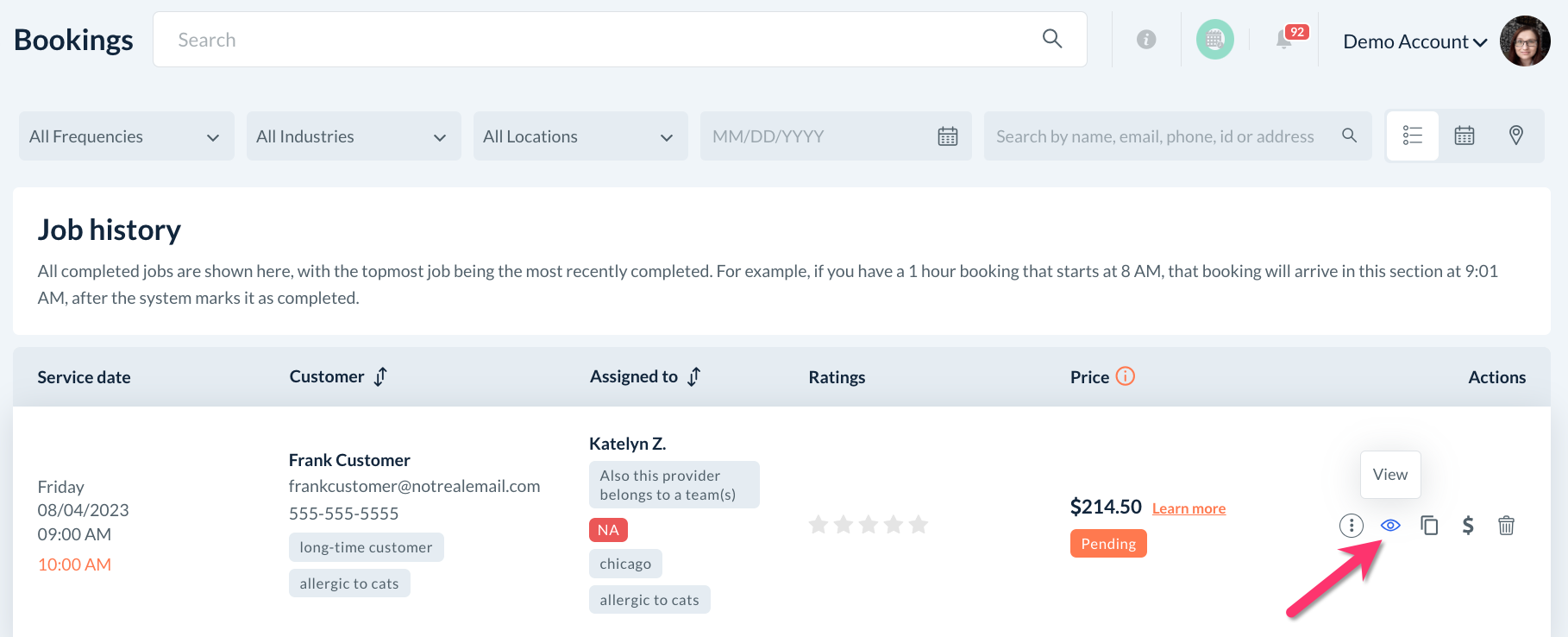Click the dollar sign payment icon
The height and width of the screenshot is (637, 1568).
tap(1468, 525)
